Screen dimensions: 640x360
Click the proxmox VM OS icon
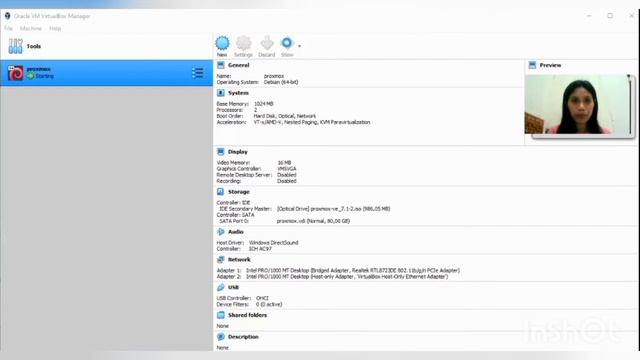pyautogui.click(x=16, y=73)
